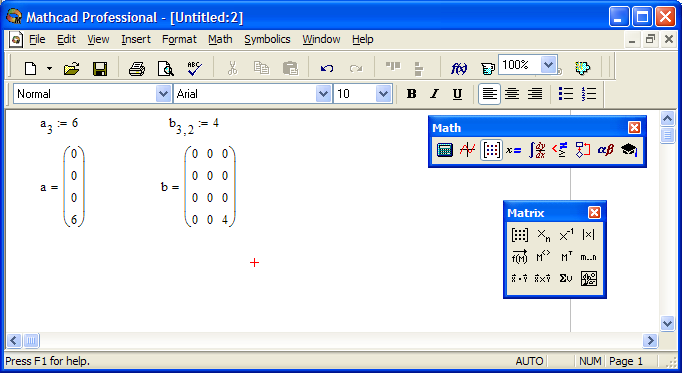
Task: Toggle Vector and Matrix toolbar button in Math palette
Action: click(x=491, y=150)
